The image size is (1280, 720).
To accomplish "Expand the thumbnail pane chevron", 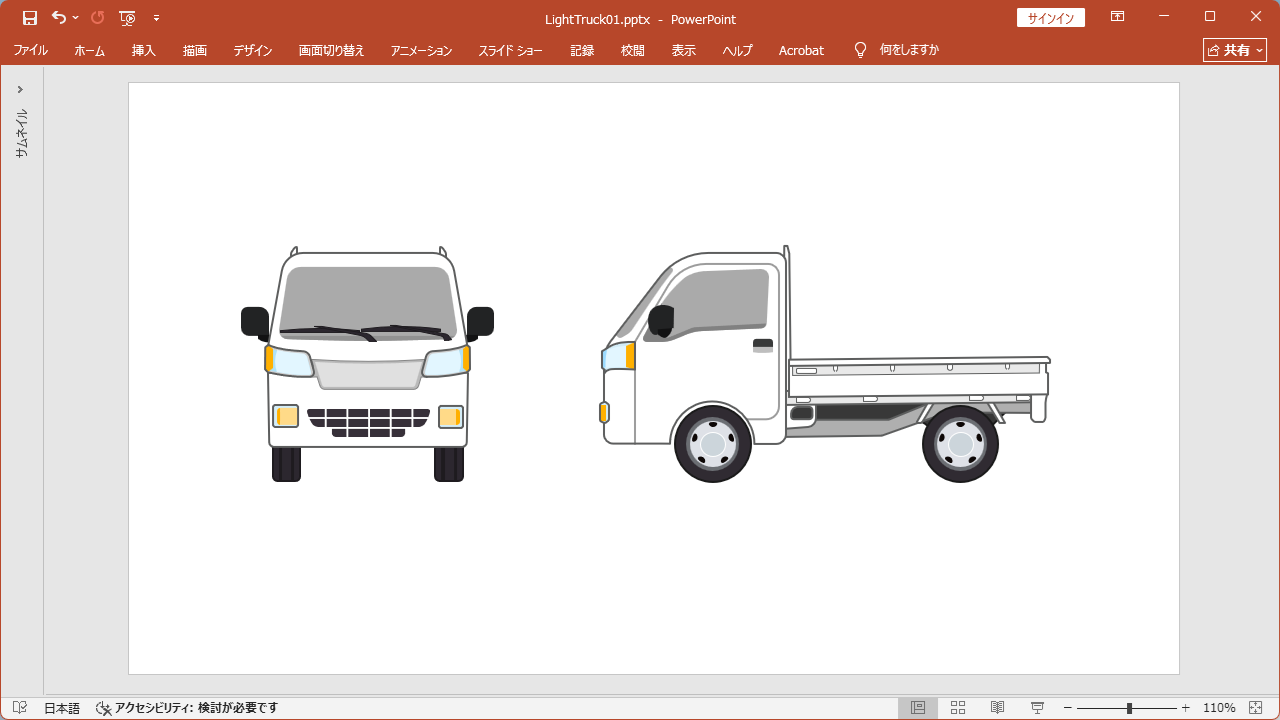I will [20, 90].
